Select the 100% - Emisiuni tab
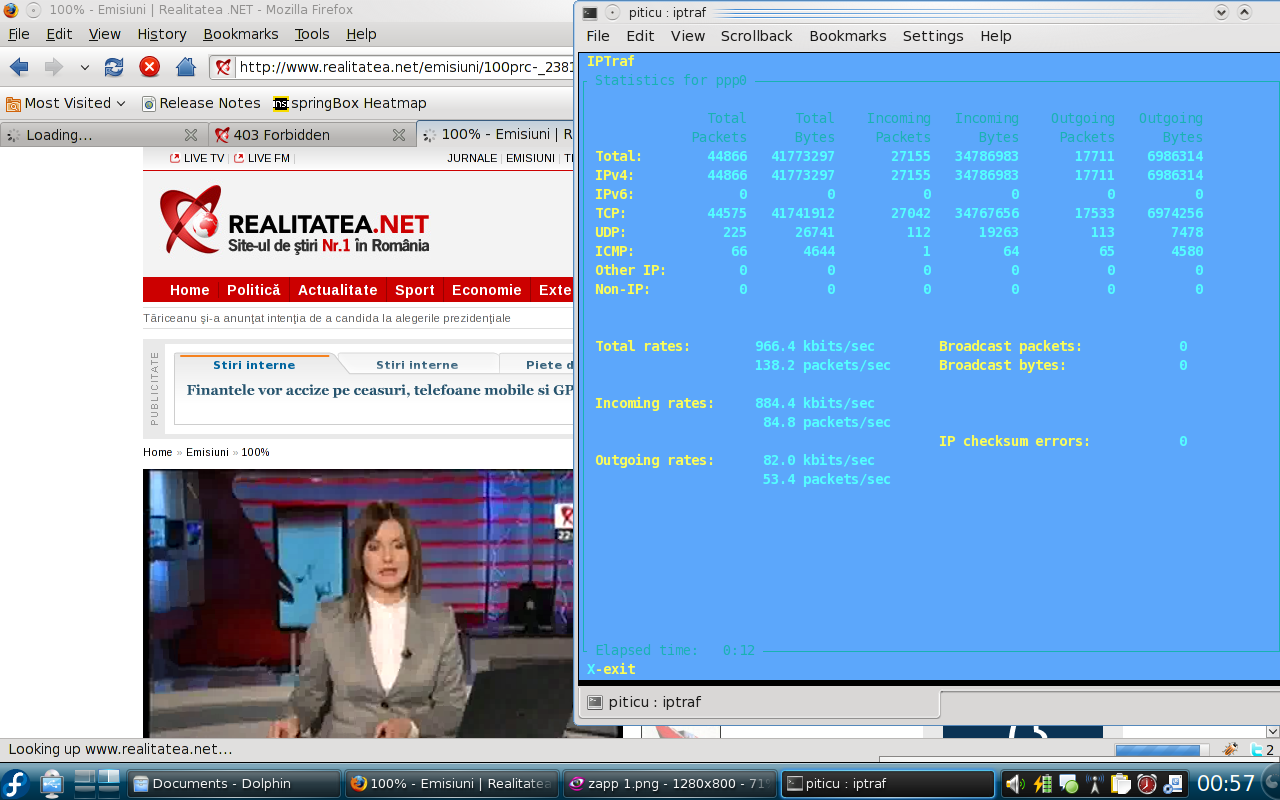 point(496,135)
